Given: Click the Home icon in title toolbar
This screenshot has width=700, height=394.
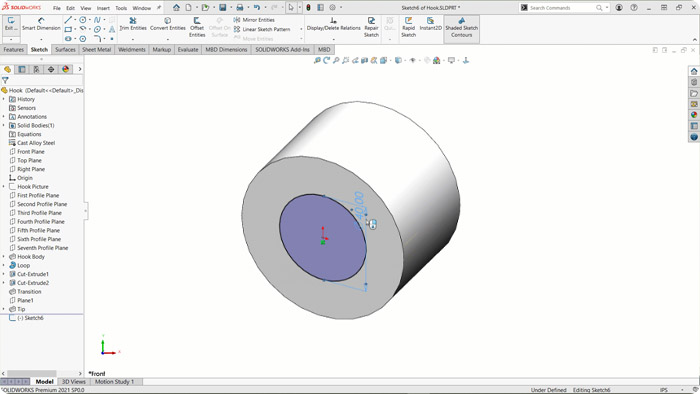Looking at the screenshot, I should 176,8.
